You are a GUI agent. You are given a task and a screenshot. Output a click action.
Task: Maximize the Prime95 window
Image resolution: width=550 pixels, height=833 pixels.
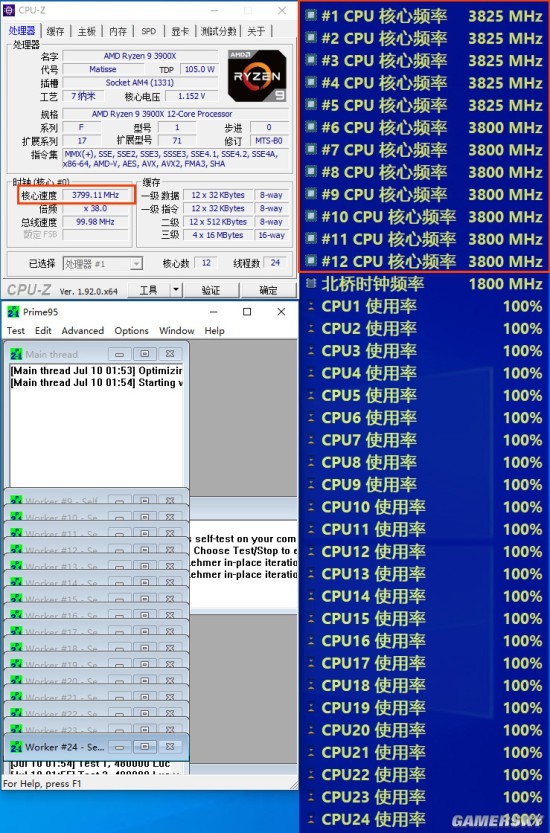(x=247, y=312)
